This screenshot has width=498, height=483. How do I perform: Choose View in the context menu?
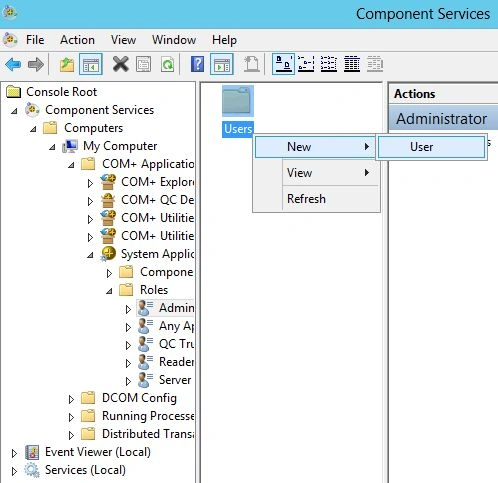(316, 173)
